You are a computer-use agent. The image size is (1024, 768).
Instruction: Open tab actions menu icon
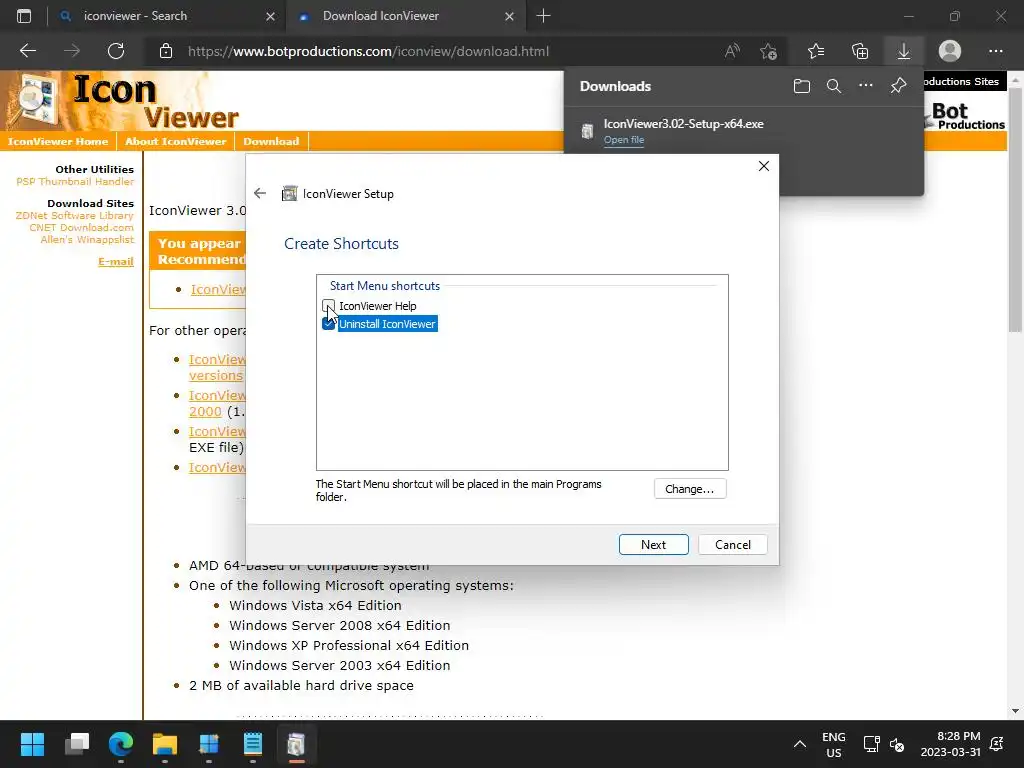point(24,16)
